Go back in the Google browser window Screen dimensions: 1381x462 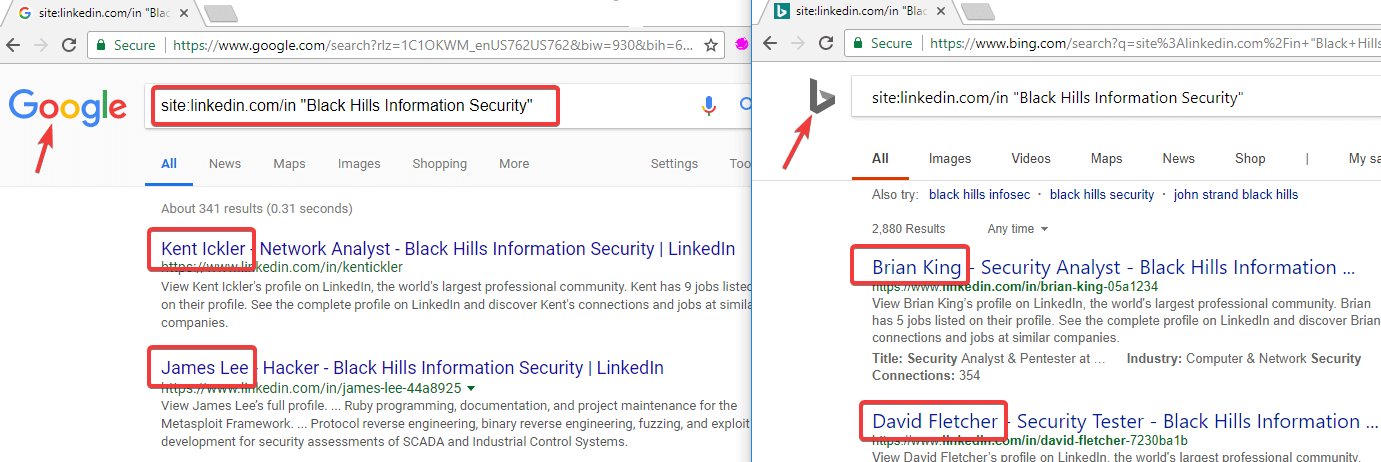click(14, 45)
